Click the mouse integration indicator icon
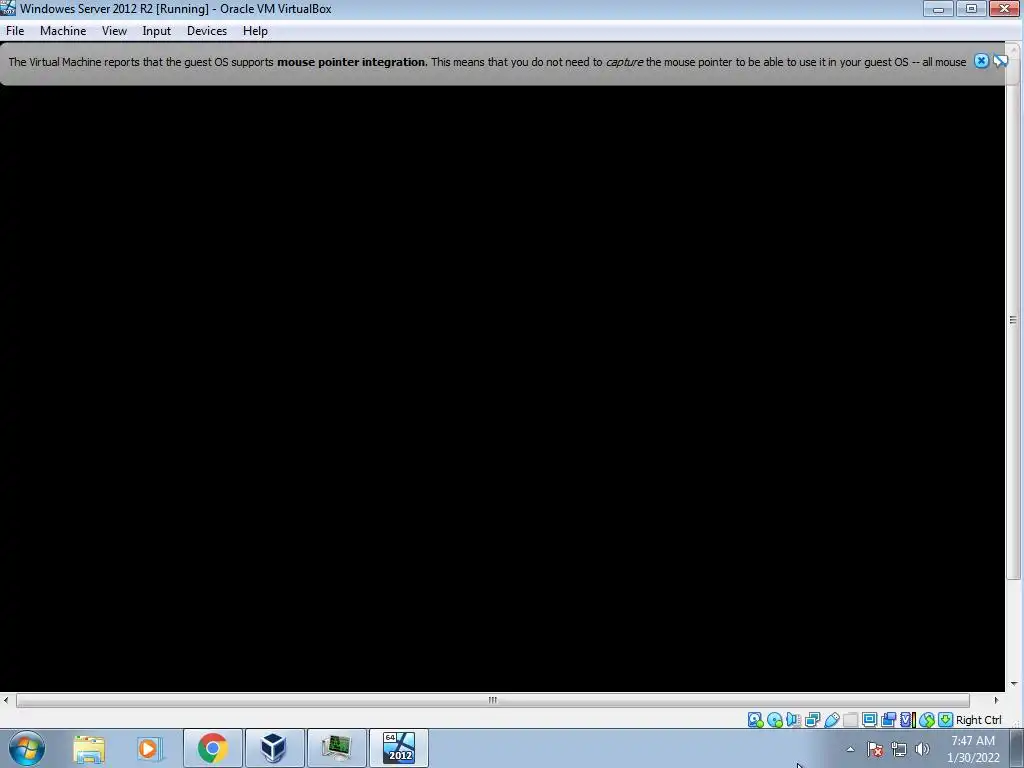The height and width of the screenshot is (768, 1024). click(x=926, y=720)
